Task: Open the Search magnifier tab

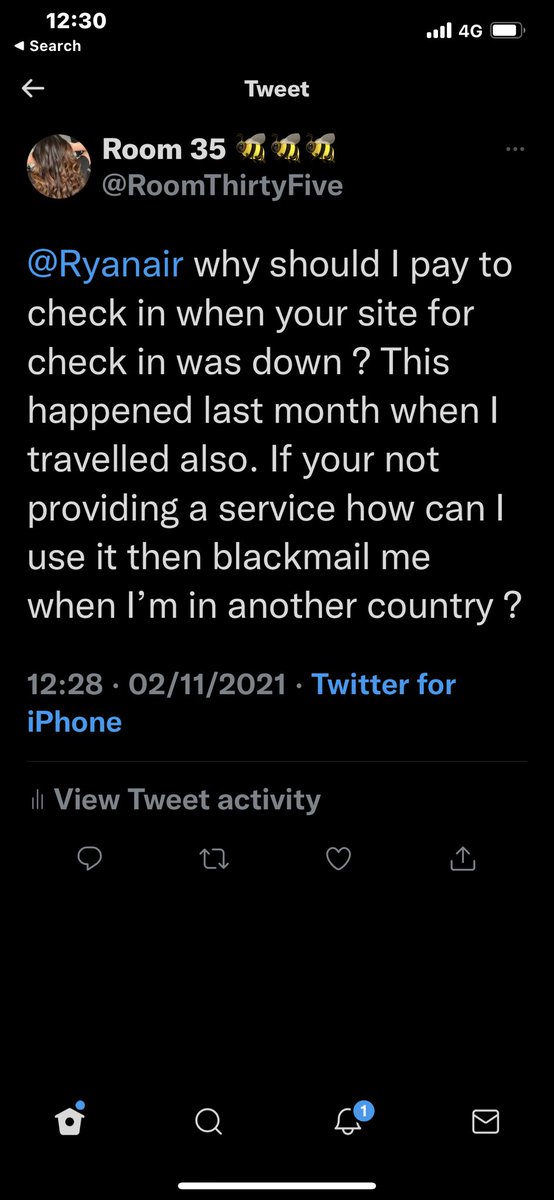Action: click(x=208, y=1123)
